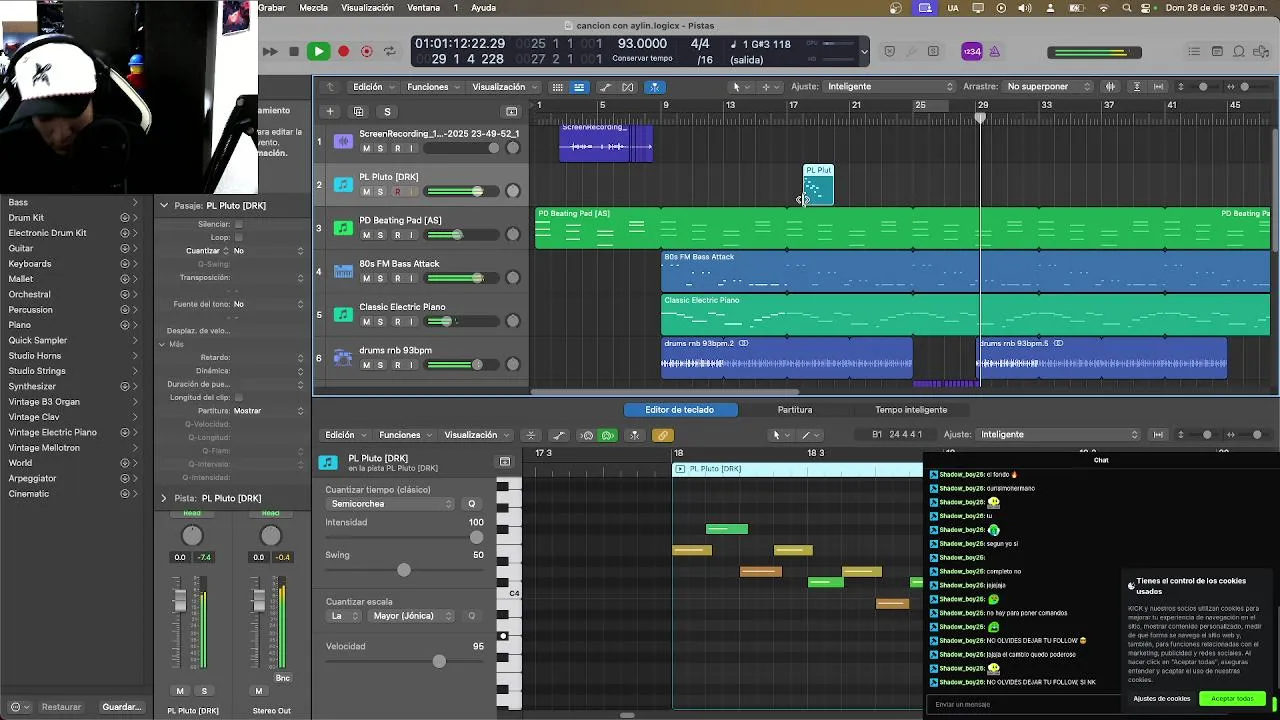Click the red record button

(343, 51)
